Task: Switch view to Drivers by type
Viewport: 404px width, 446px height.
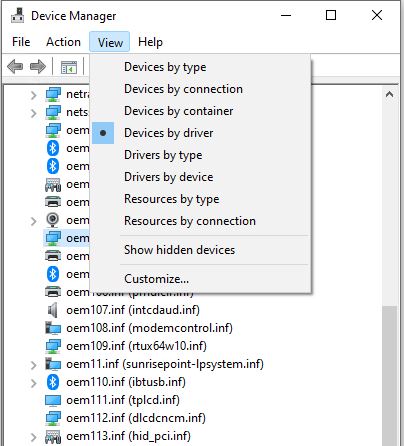Action: pos(200,155)
